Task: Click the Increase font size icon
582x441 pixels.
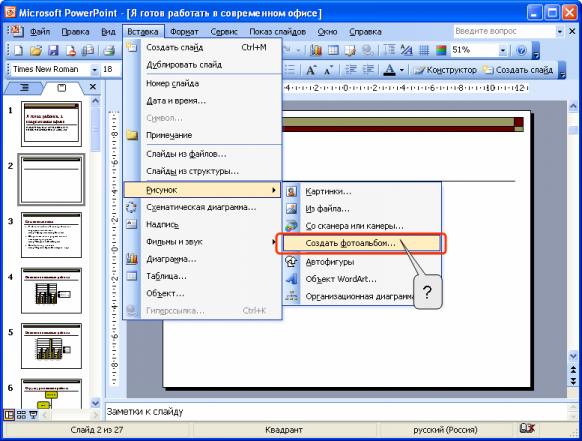Action: (x=311, y=69)
